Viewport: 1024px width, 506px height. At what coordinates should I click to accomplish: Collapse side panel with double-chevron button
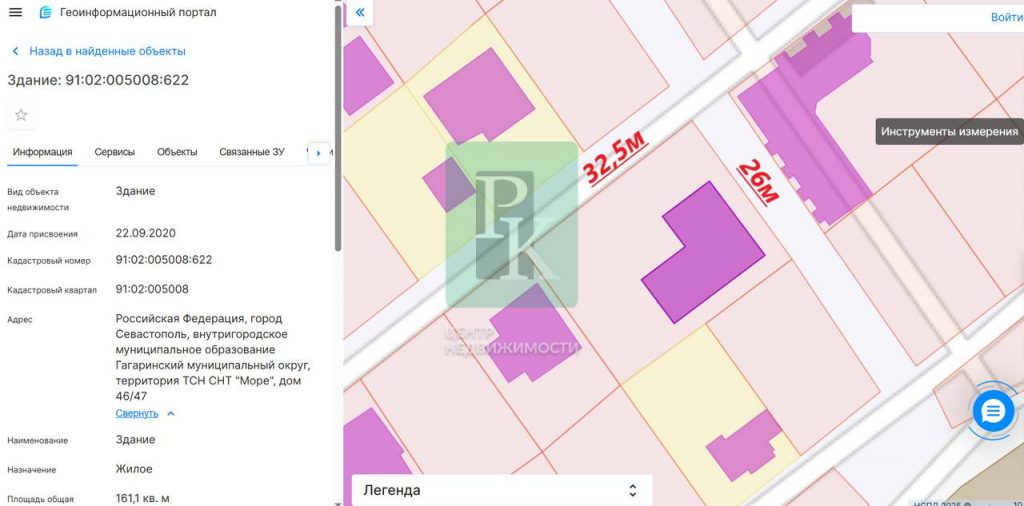click(360, 13)
